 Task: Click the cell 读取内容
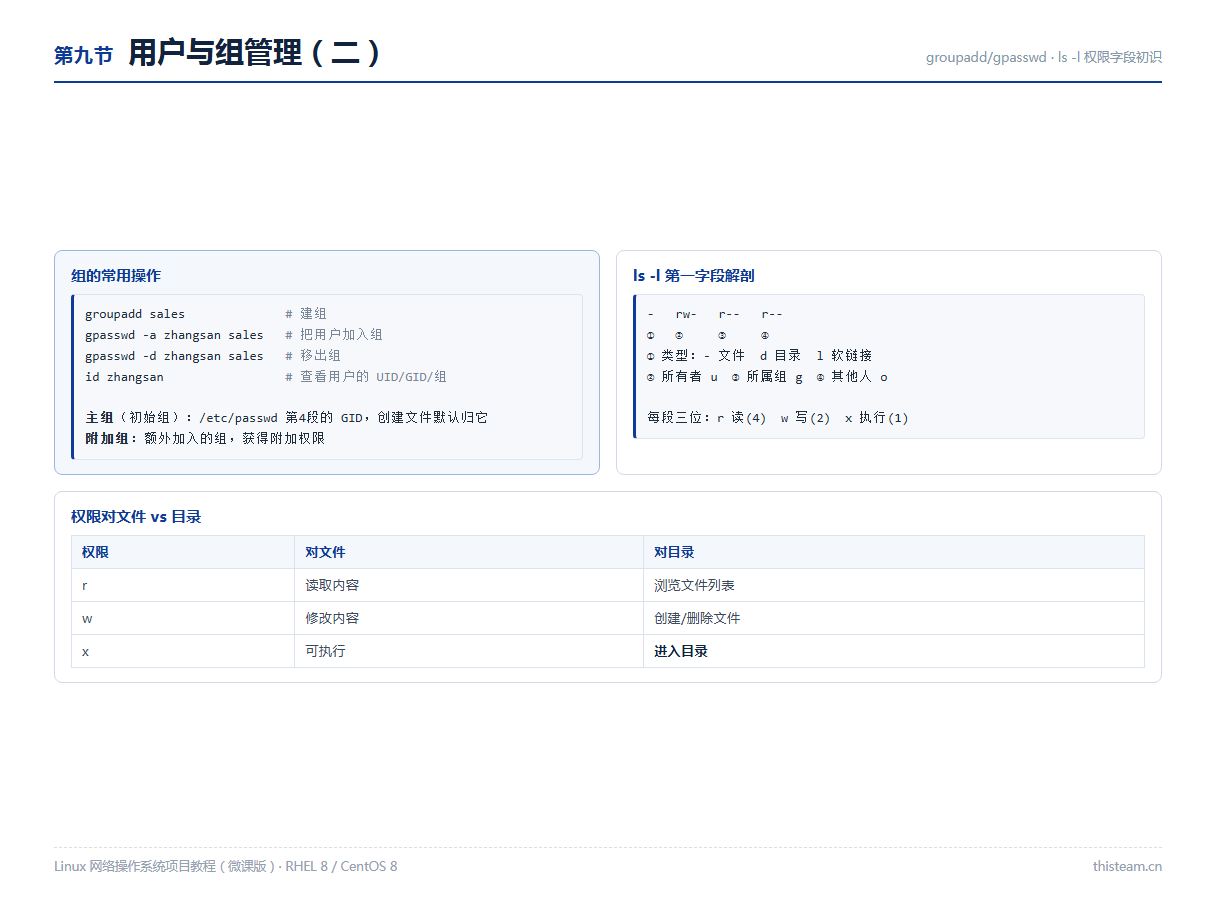(469, 585)
